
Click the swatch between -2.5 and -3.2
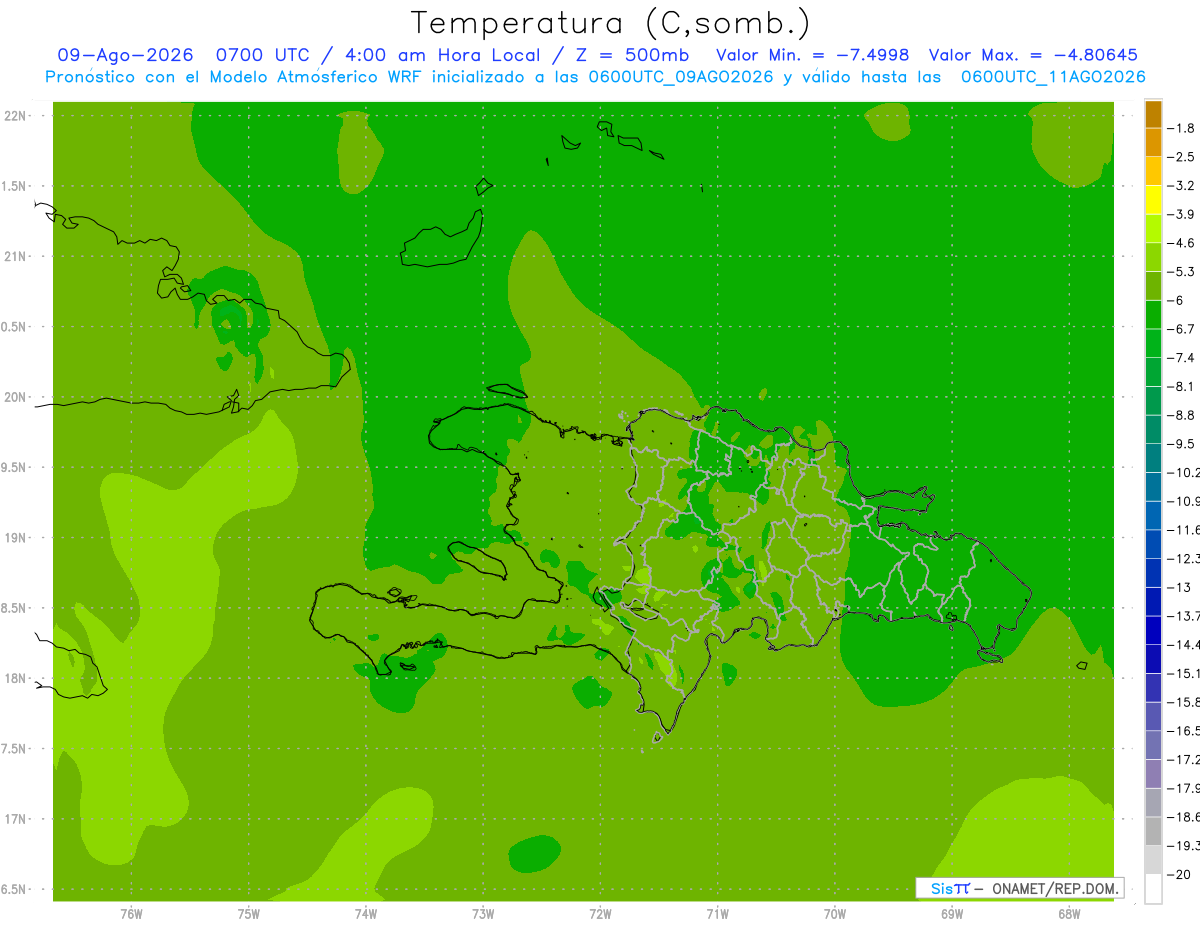tap(1153, 171)
